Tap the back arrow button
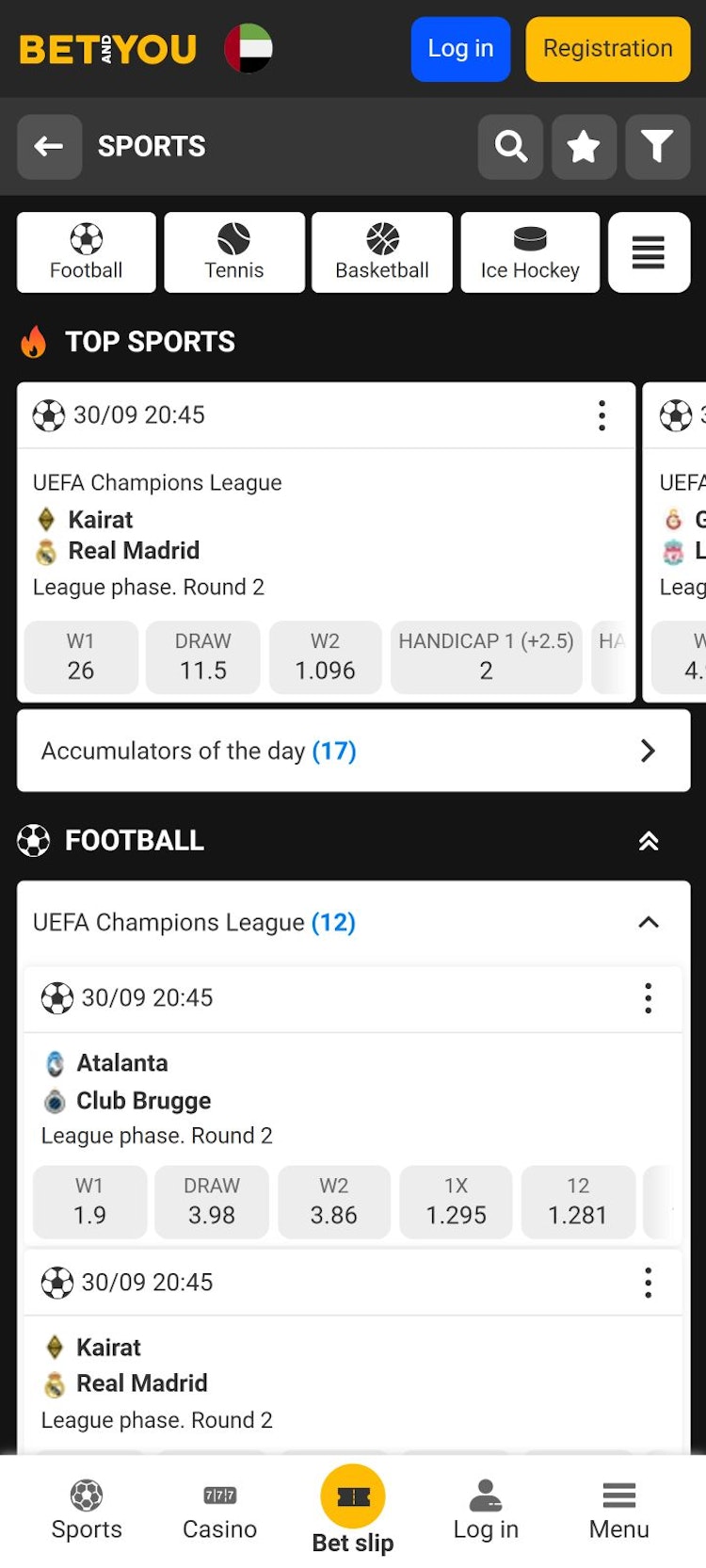Viewport: 706px width, 1568px height. [x=49, y=147]
